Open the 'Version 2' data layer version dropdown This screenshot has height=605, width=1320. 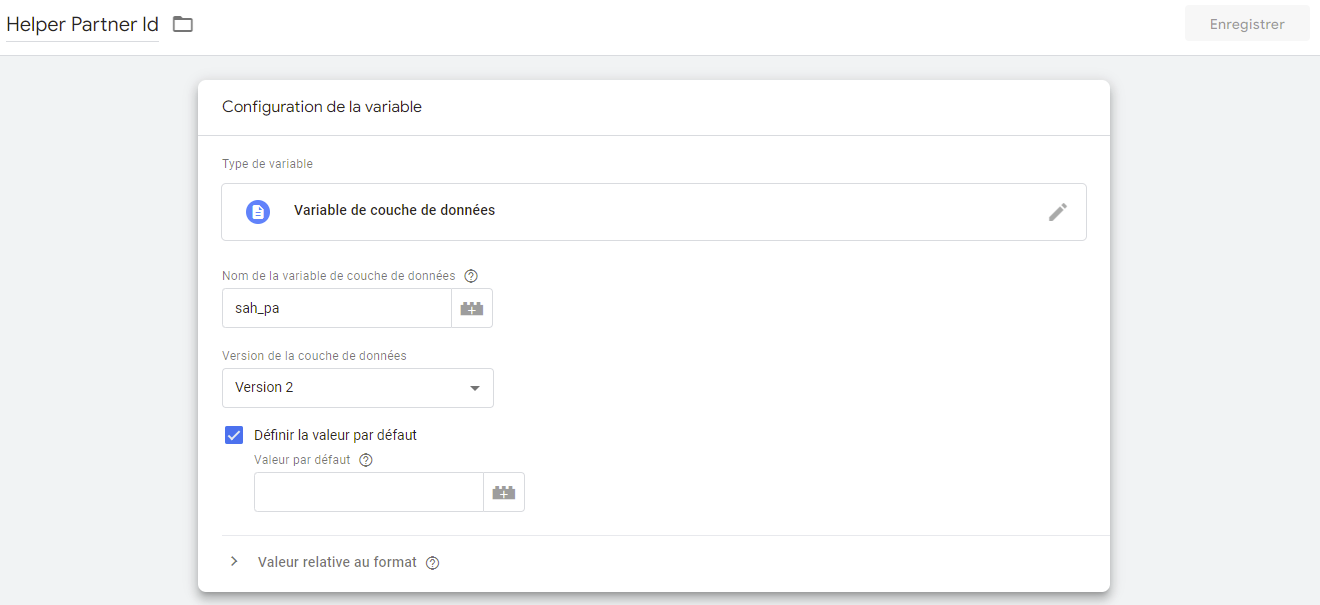point(357,388)
